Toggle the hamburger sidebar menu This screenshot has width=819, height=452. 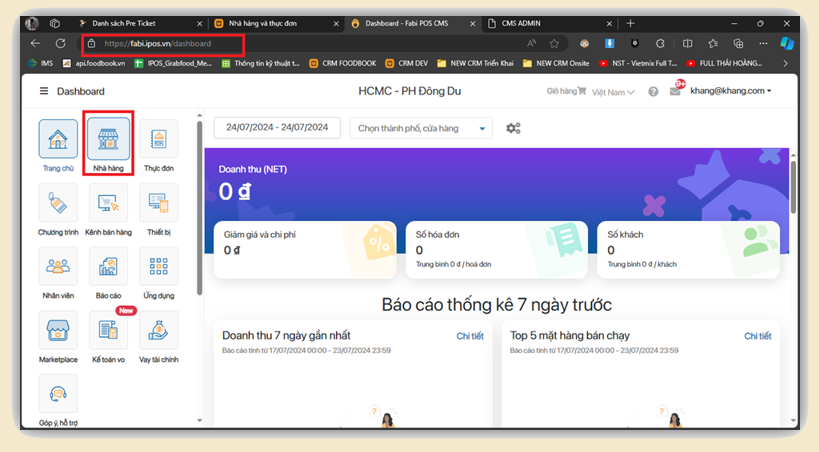pos(44,91)
